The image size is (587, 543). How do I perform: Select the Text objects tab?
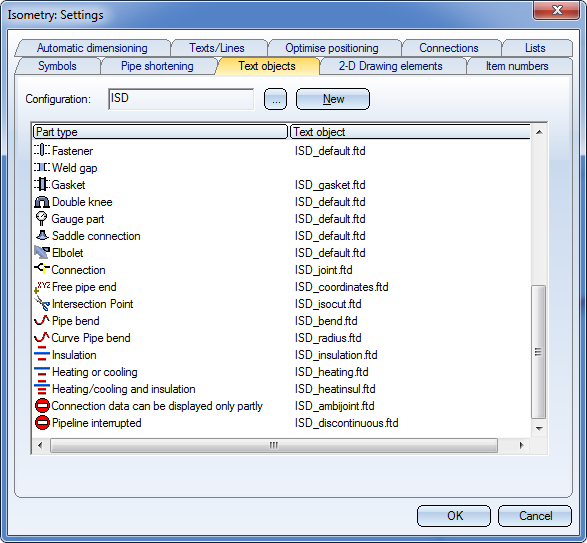click(267, 66)
